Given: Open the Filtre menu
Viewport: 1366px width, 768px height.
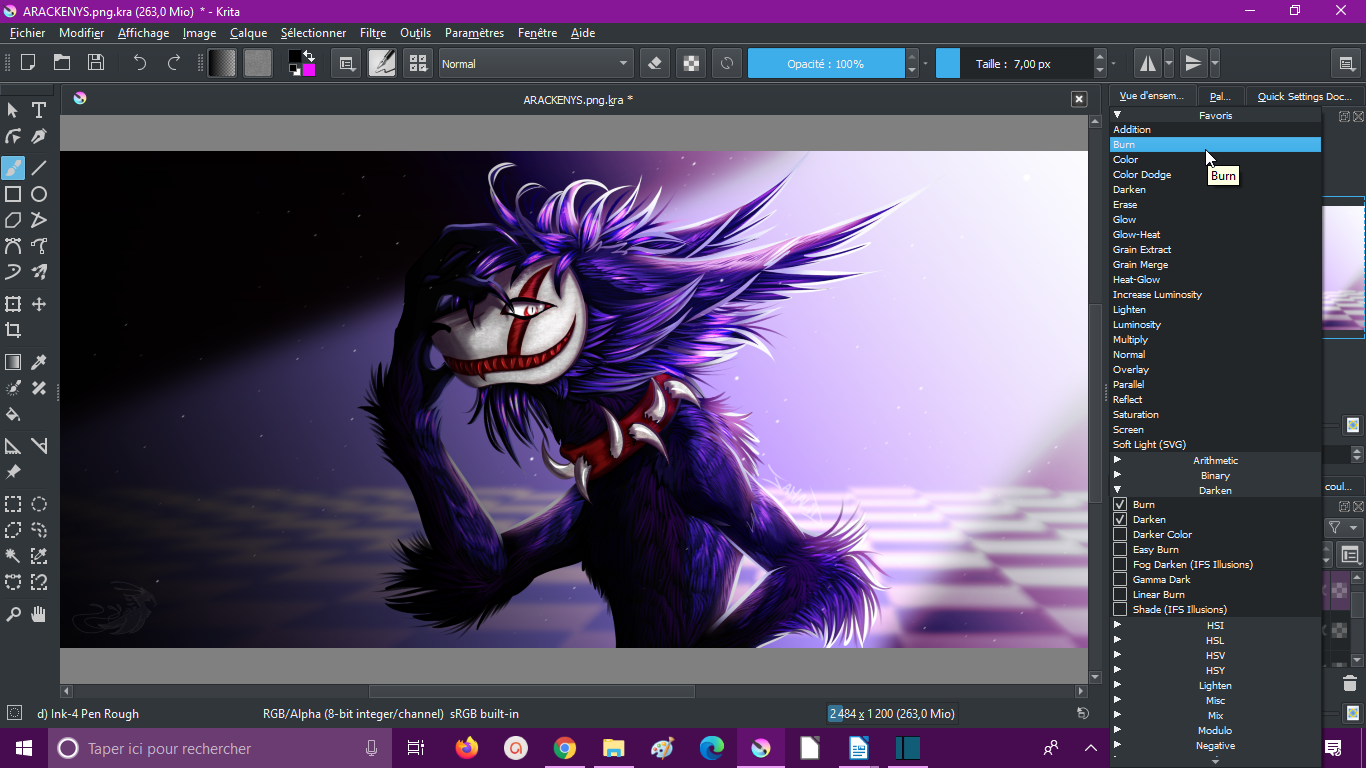Looking at the screenshot, I should tap(373, 33).
